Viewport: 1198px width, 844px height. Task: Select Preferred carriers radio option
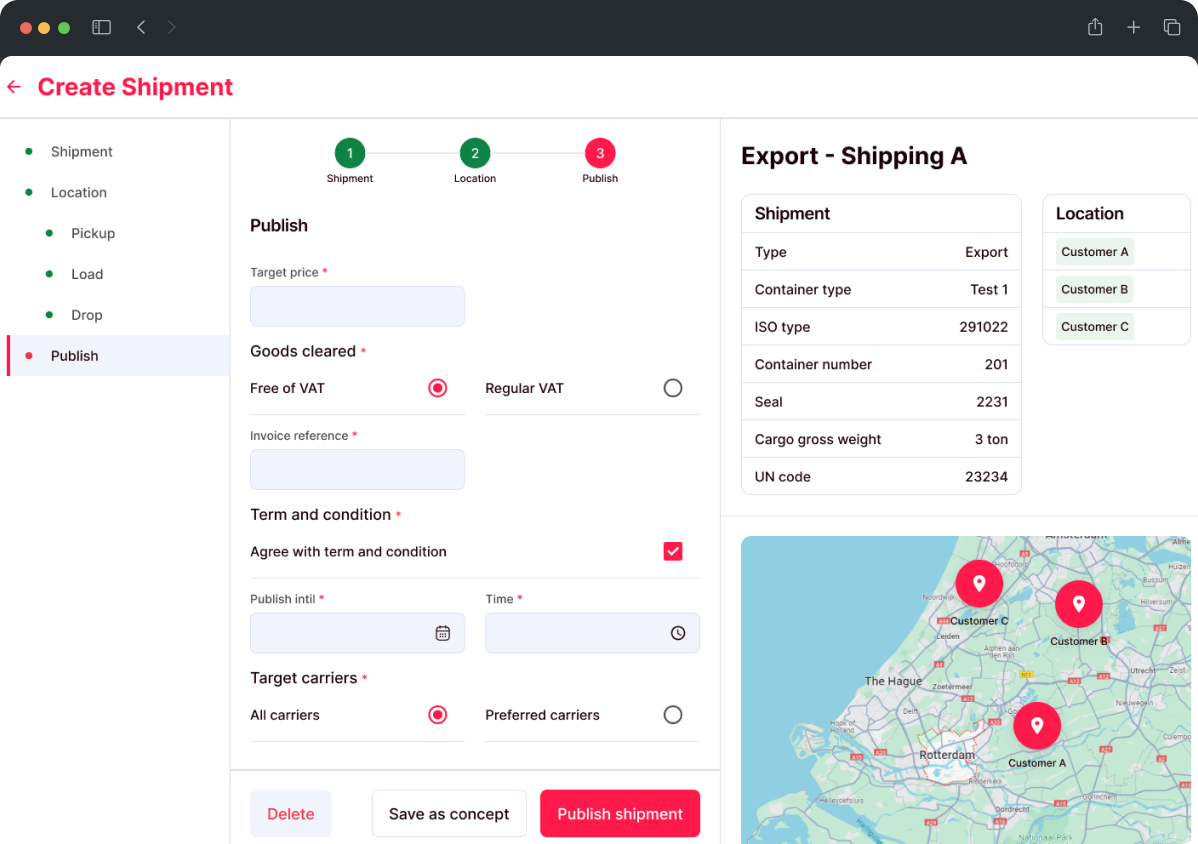673,715
